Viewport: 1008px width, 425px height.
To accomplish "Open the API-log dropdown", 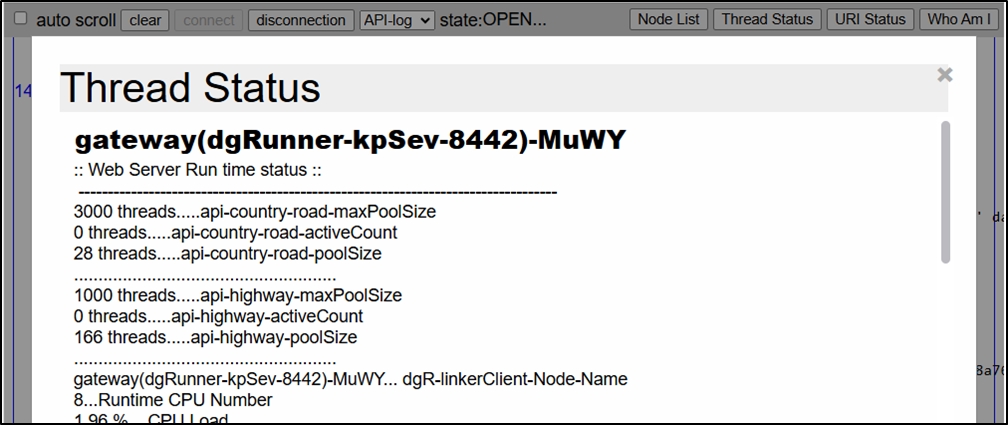I will pyautogui.click(x=397, y=20).
